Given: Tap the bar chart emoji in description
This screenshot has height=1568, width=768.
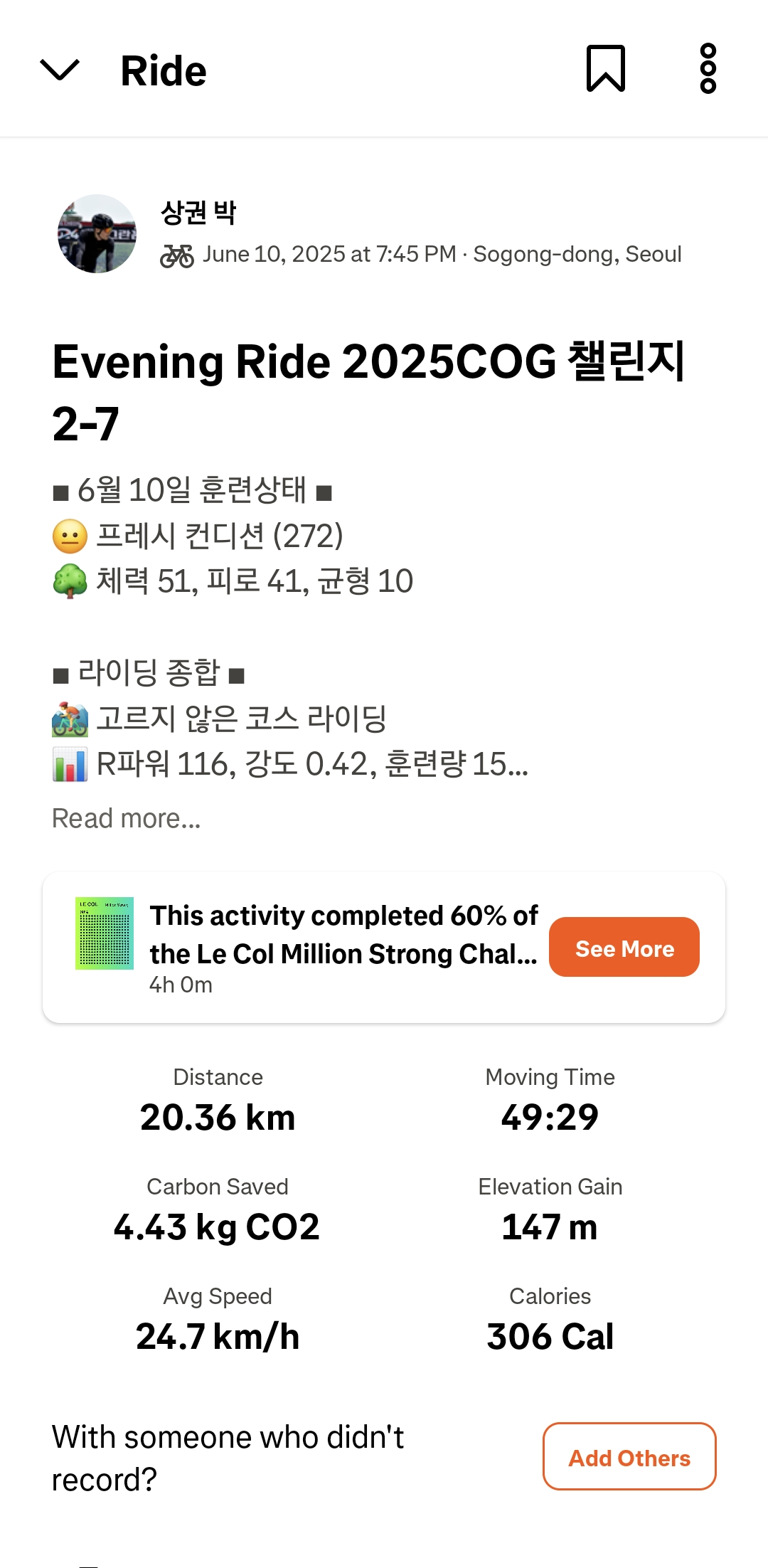Looking at the screenshot, I should coord(70,765).
